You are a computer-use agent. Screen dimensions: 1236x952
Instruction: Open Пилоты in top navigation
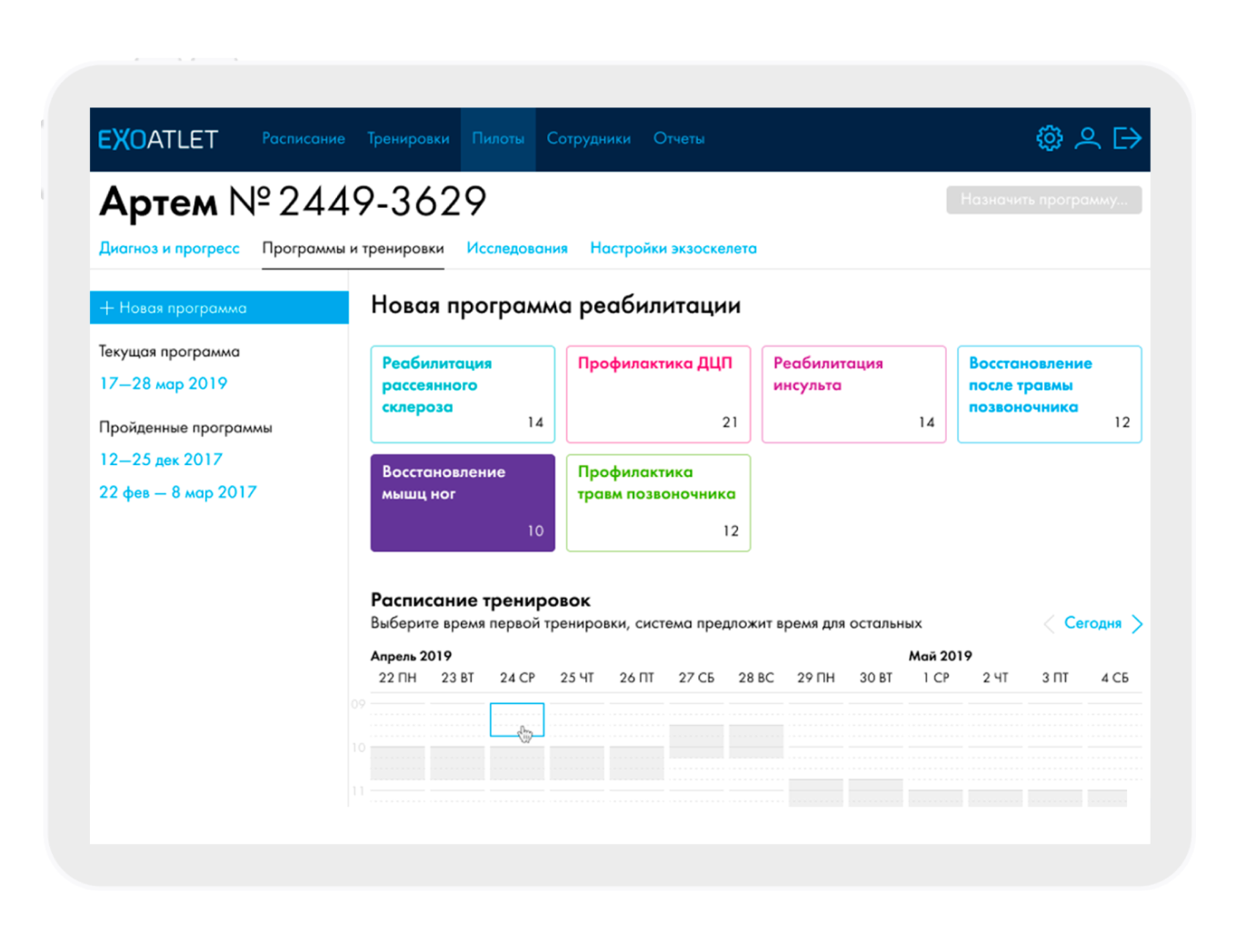click(x=498, y=139)
